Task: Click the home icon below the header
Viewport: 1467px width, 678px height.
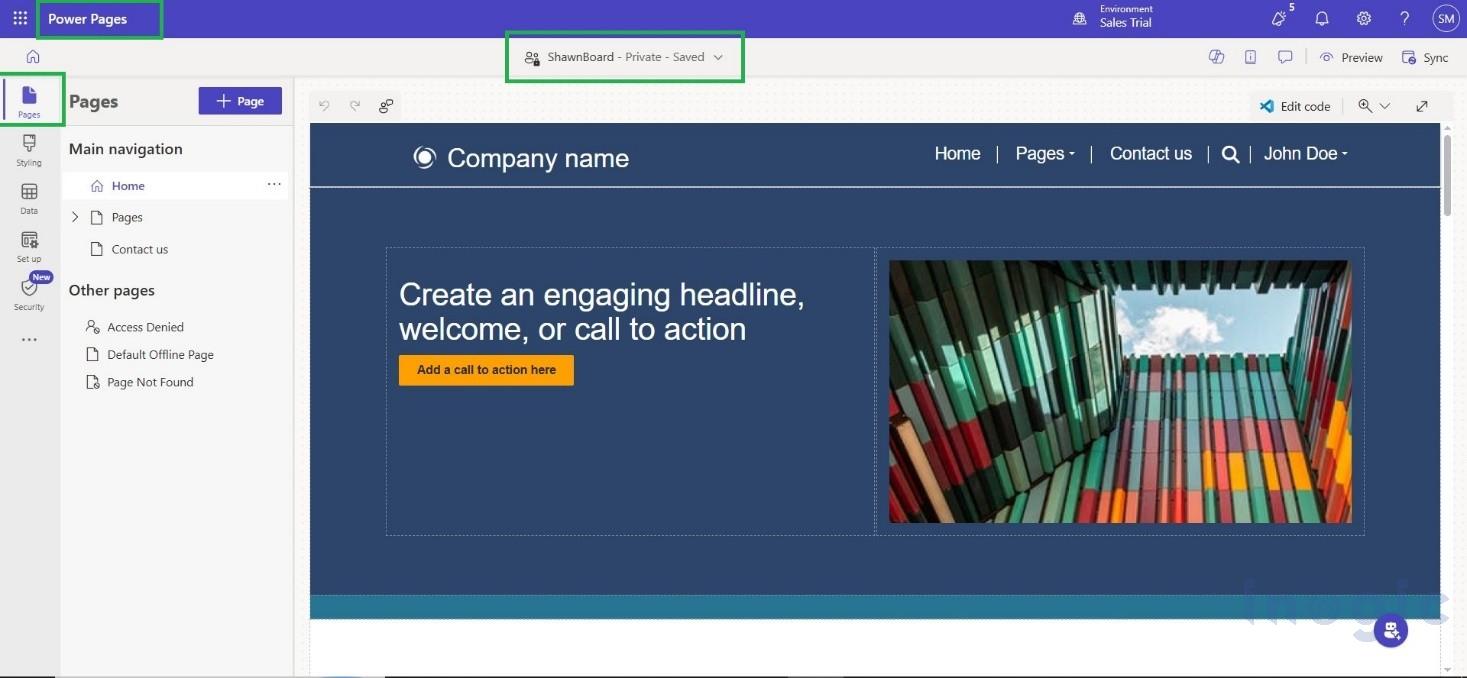Action: pos(33,57)
